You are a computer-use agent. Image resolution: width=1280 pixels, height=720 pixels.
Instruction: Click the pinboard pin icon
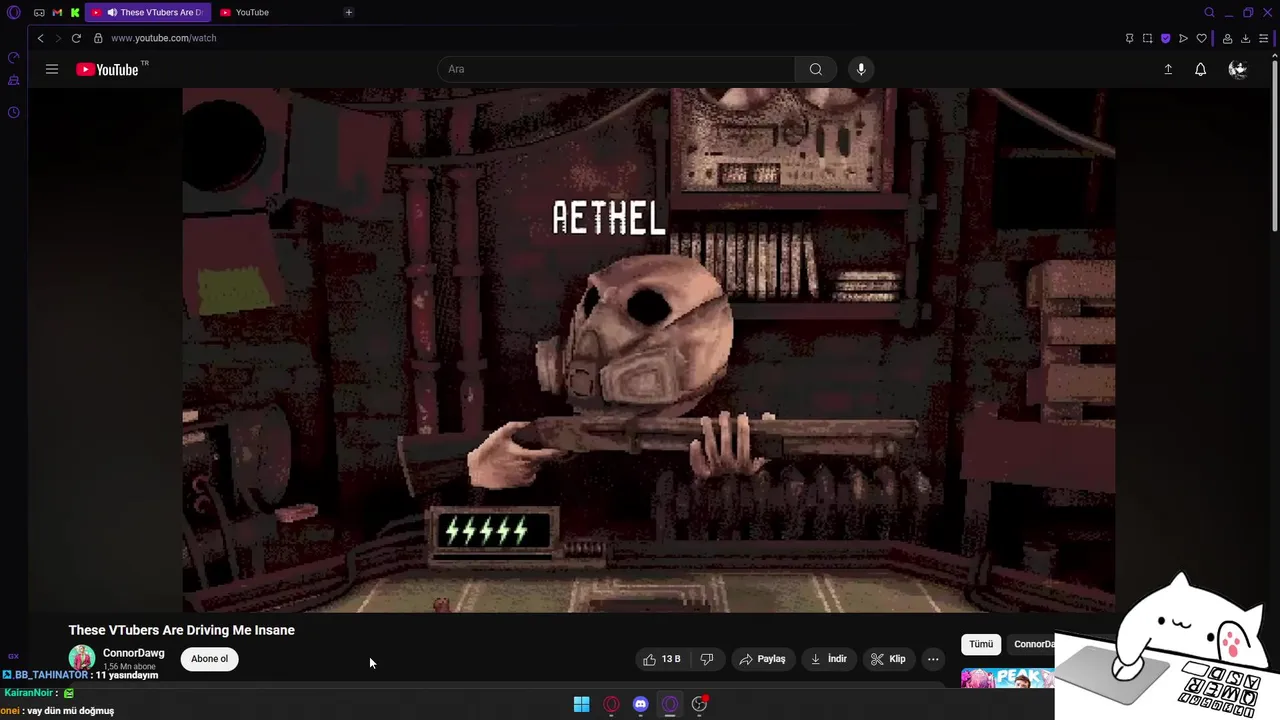click(x=1129, y=38)
